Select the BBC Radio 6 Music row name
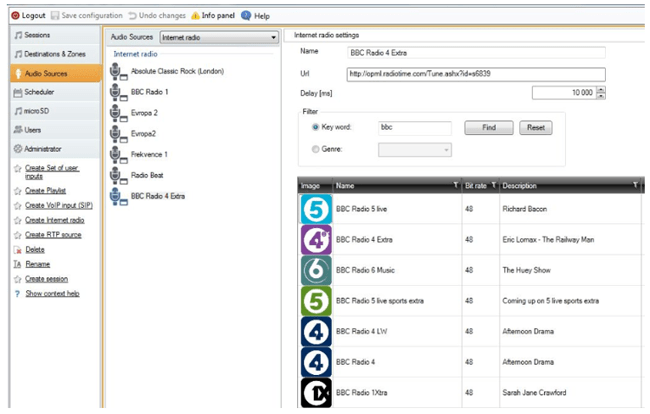The height and width of the screenshot is (414, 650). pos(365,270)
